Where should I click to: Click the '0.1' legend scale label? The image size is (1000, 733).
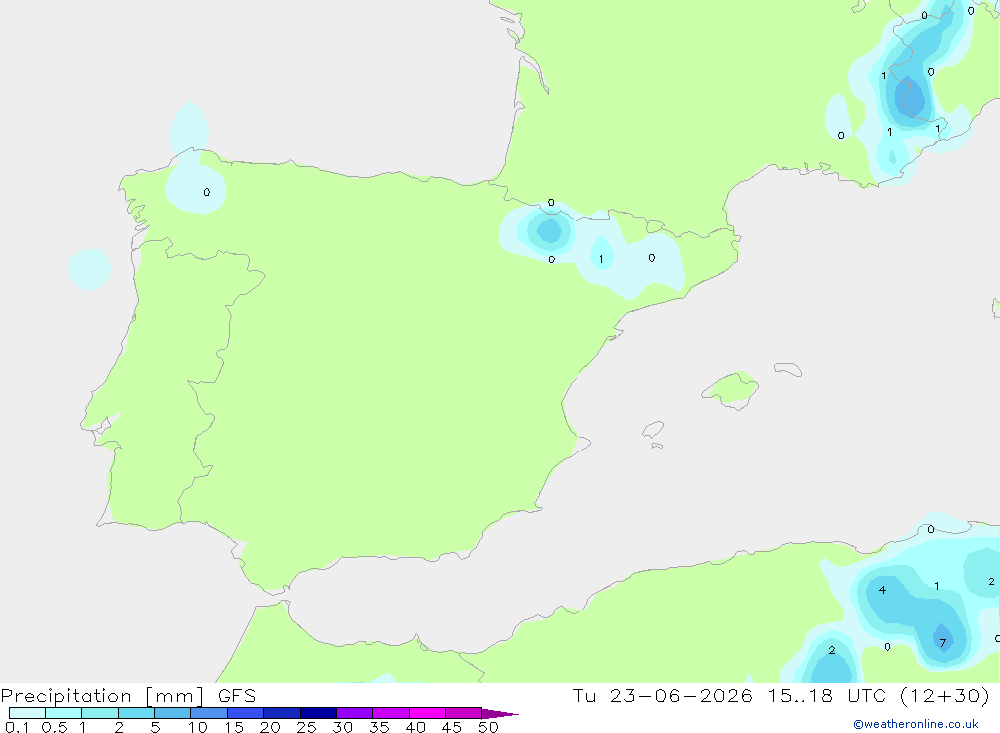(17, 727)
